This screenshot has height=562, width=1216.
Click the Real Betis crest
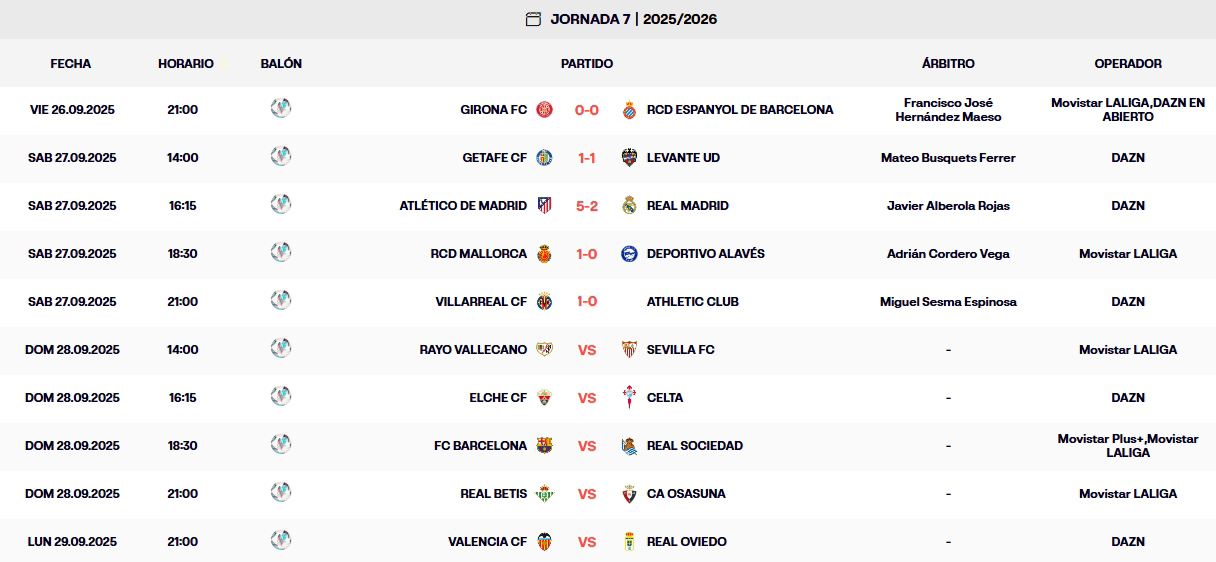pos(545,494)
